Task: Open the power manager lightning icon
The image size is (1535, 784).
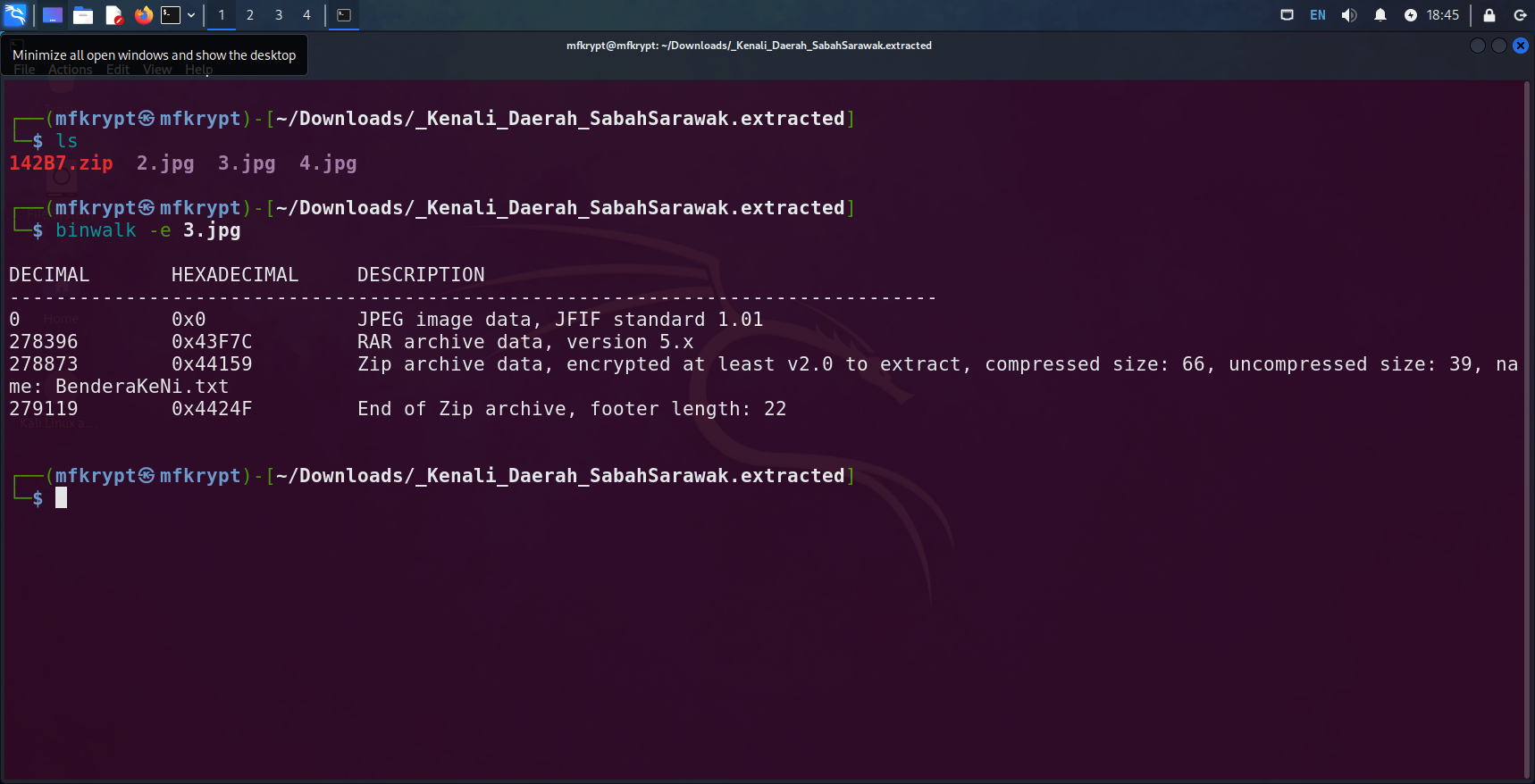Action: [1410, 15]
